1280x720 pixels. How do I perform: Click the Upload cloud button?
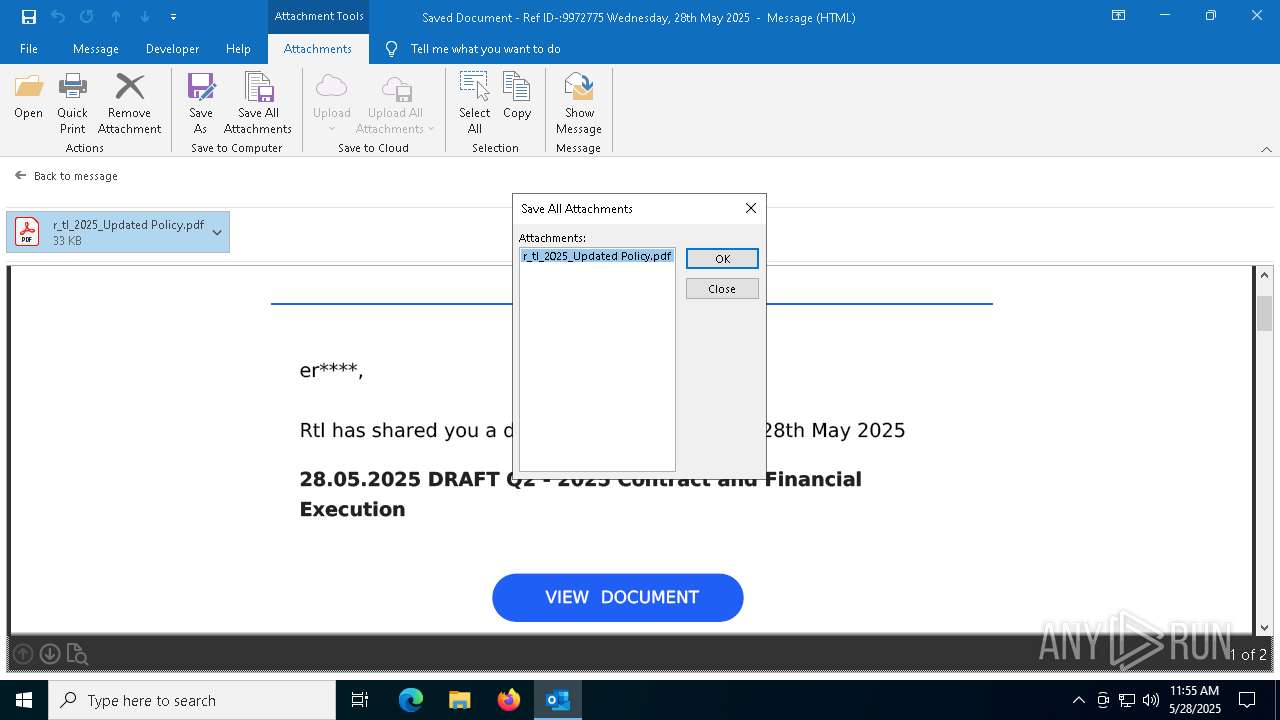tap(332, 103)
